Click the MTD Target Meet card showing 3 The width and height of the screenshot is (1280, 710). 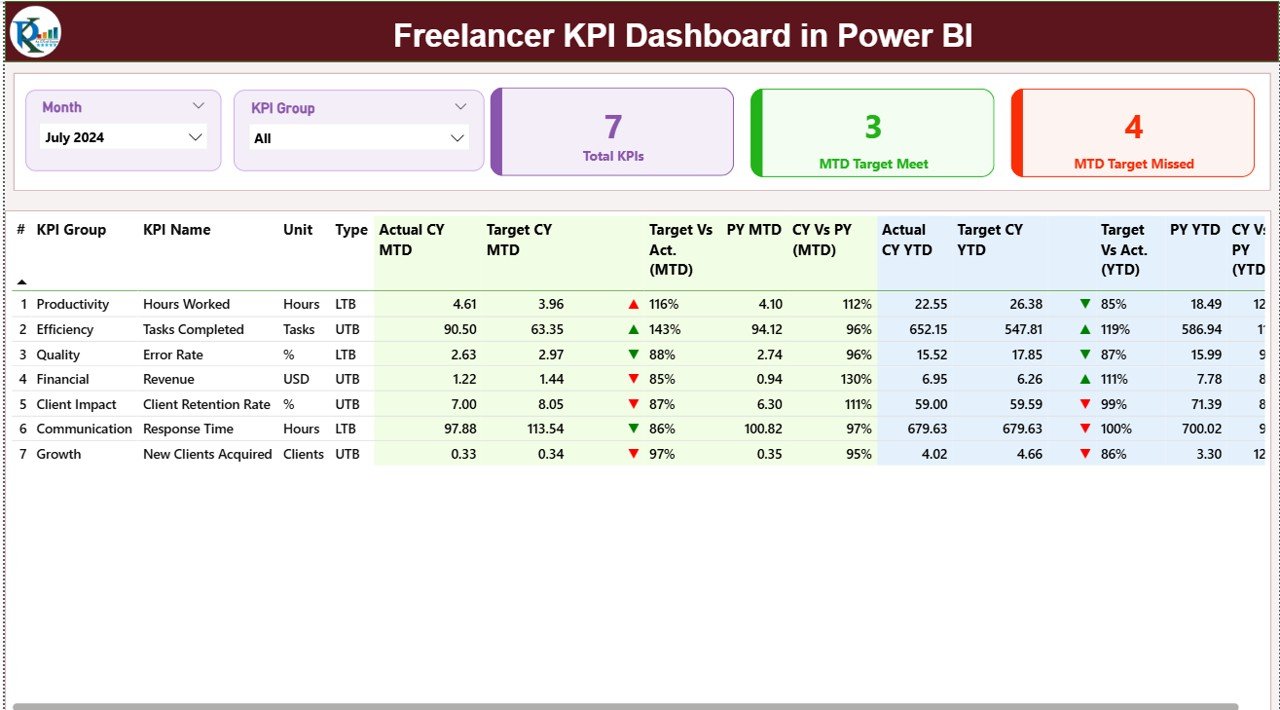click(x=872, y=132)
